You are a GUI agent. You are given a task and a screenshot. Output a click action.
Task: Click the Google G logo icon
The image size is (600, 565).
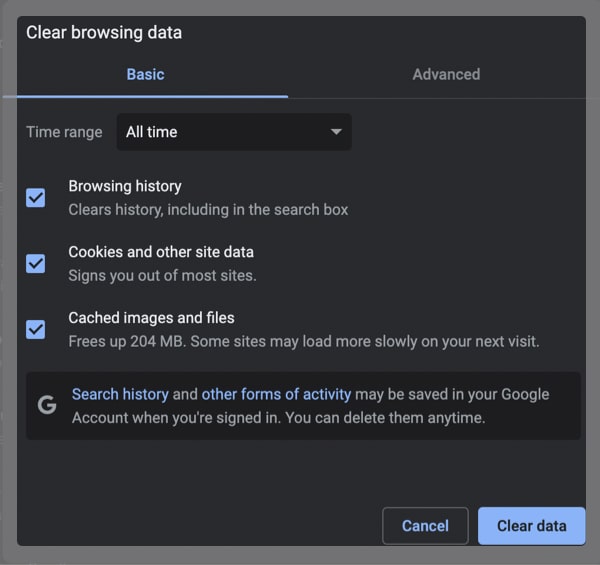coord(47,405)
